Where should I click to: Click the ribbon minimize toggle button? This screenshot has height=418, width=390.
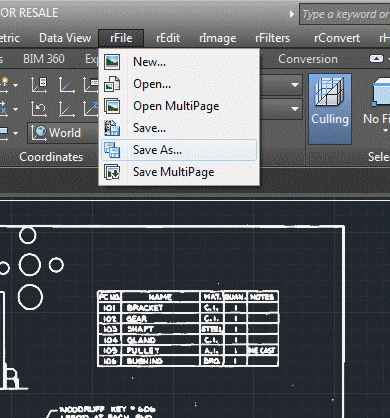376,59
